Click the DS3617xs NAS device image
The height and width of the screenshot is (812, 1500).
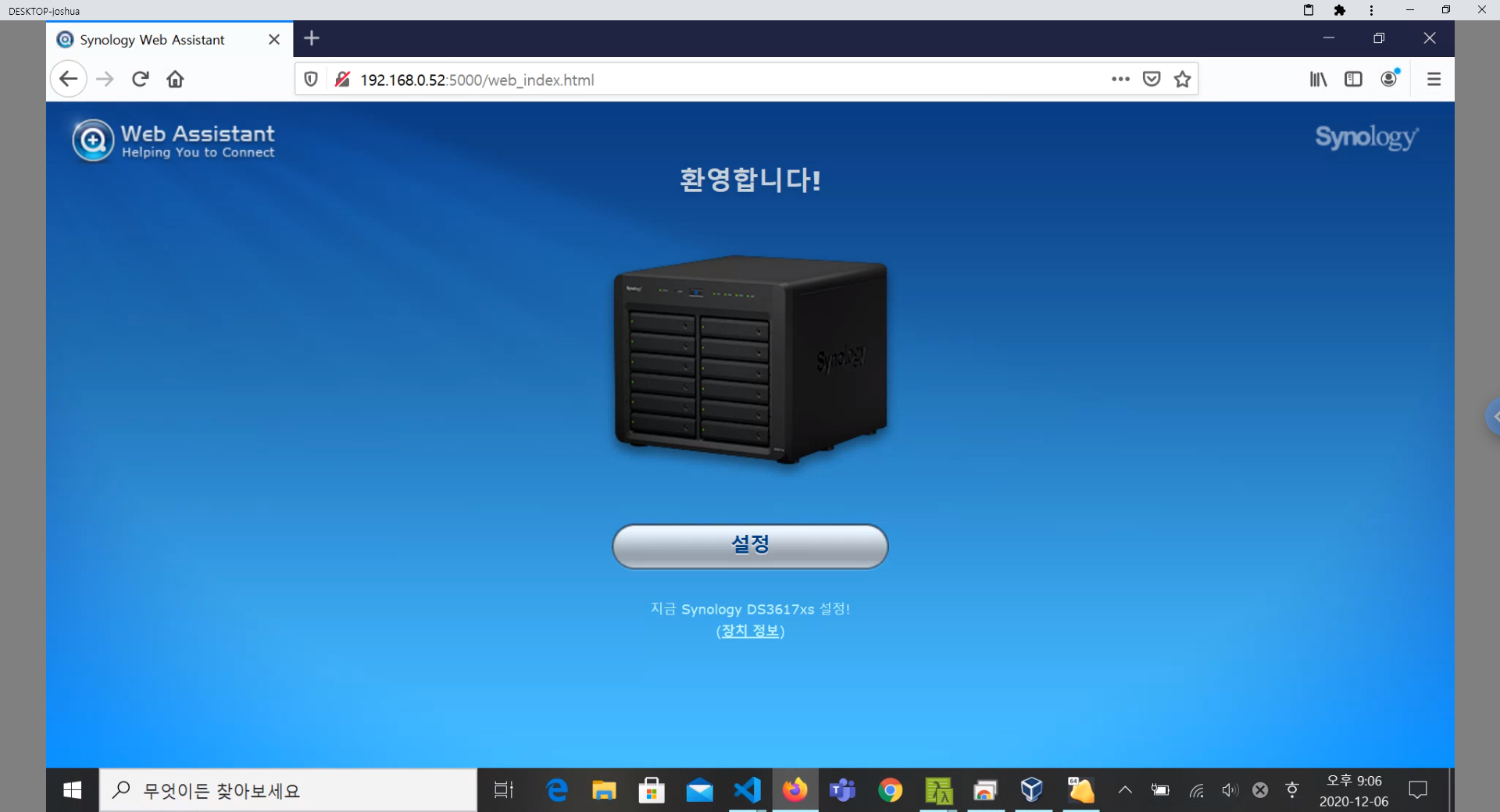click(x=750, y=359)
